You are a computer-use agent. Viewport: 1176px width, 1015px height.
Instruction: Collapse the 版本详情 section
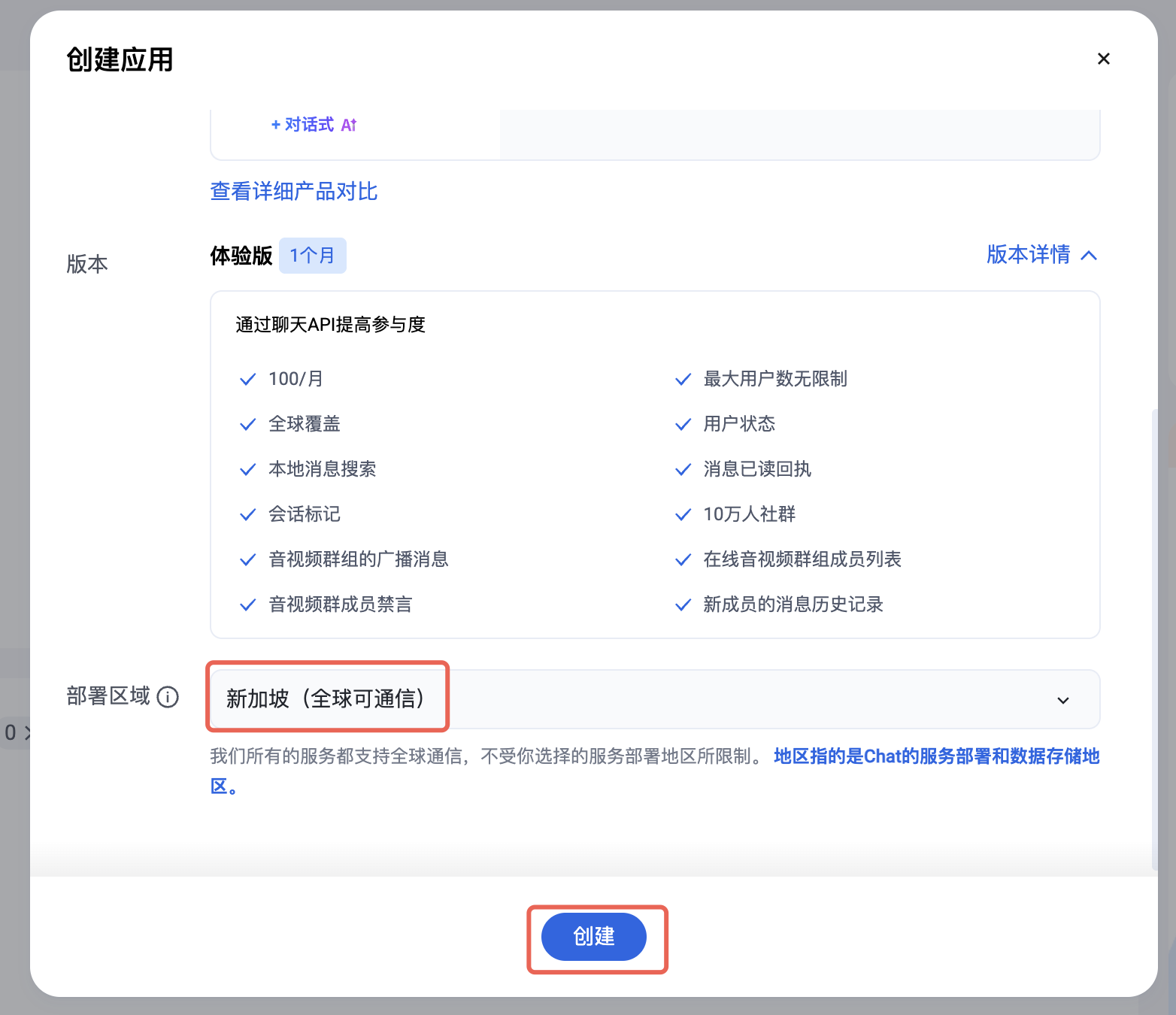tap(1042, 255)
